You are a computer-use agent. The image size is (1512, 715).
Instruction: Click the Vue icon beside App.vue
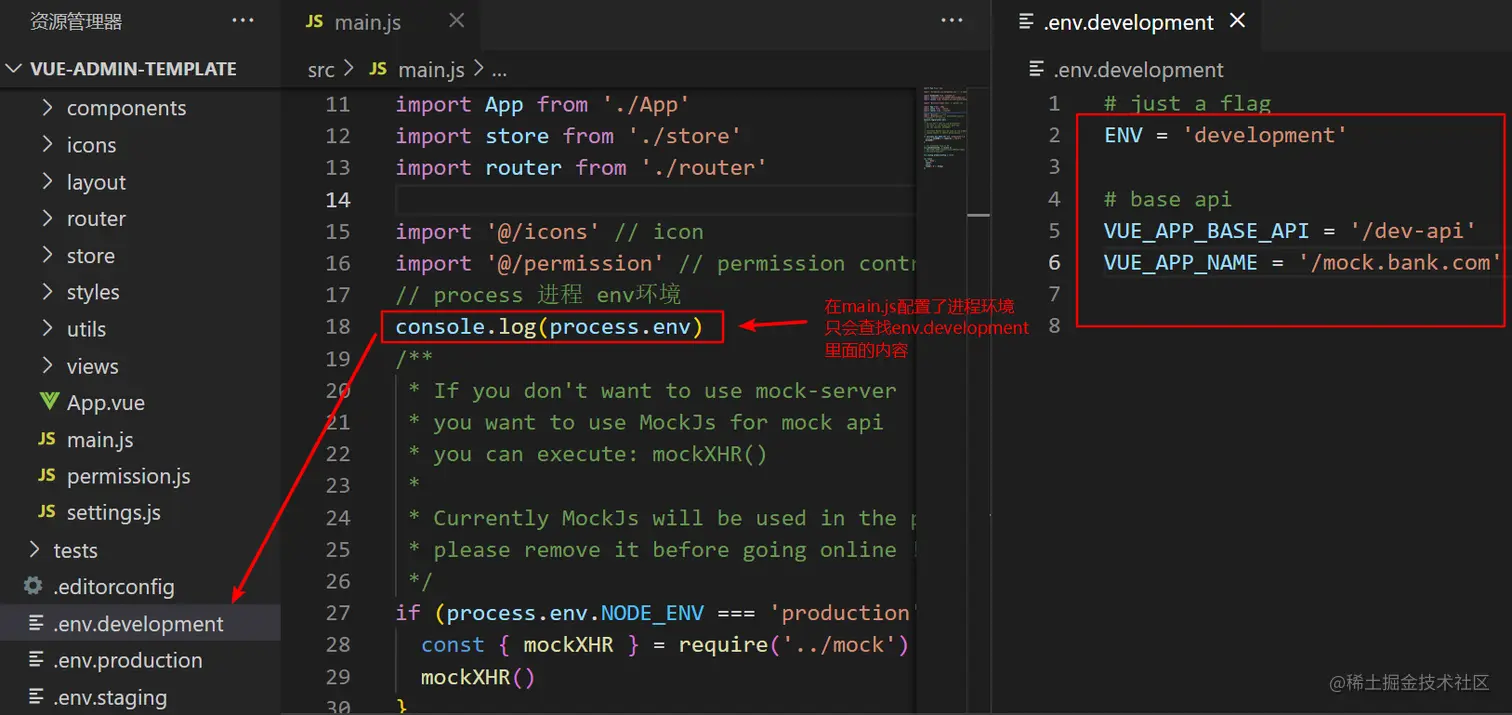49,402
